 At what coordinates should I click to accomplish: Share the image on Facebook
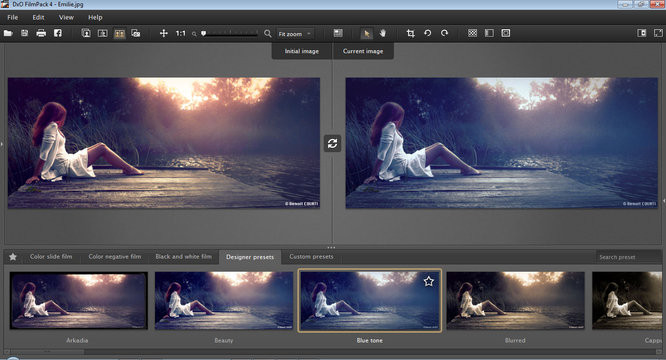click(x=58, y=33)
